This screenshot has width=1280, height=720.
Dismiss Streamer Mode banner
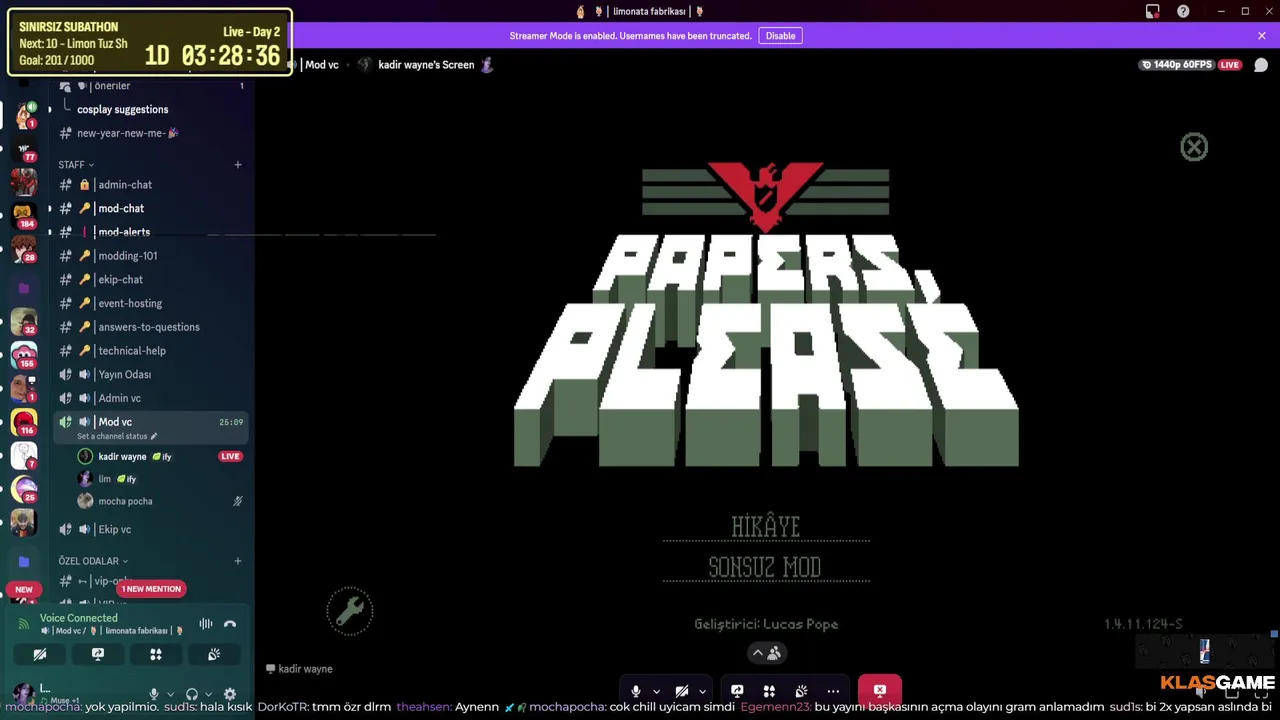(x=1262, y=36)
